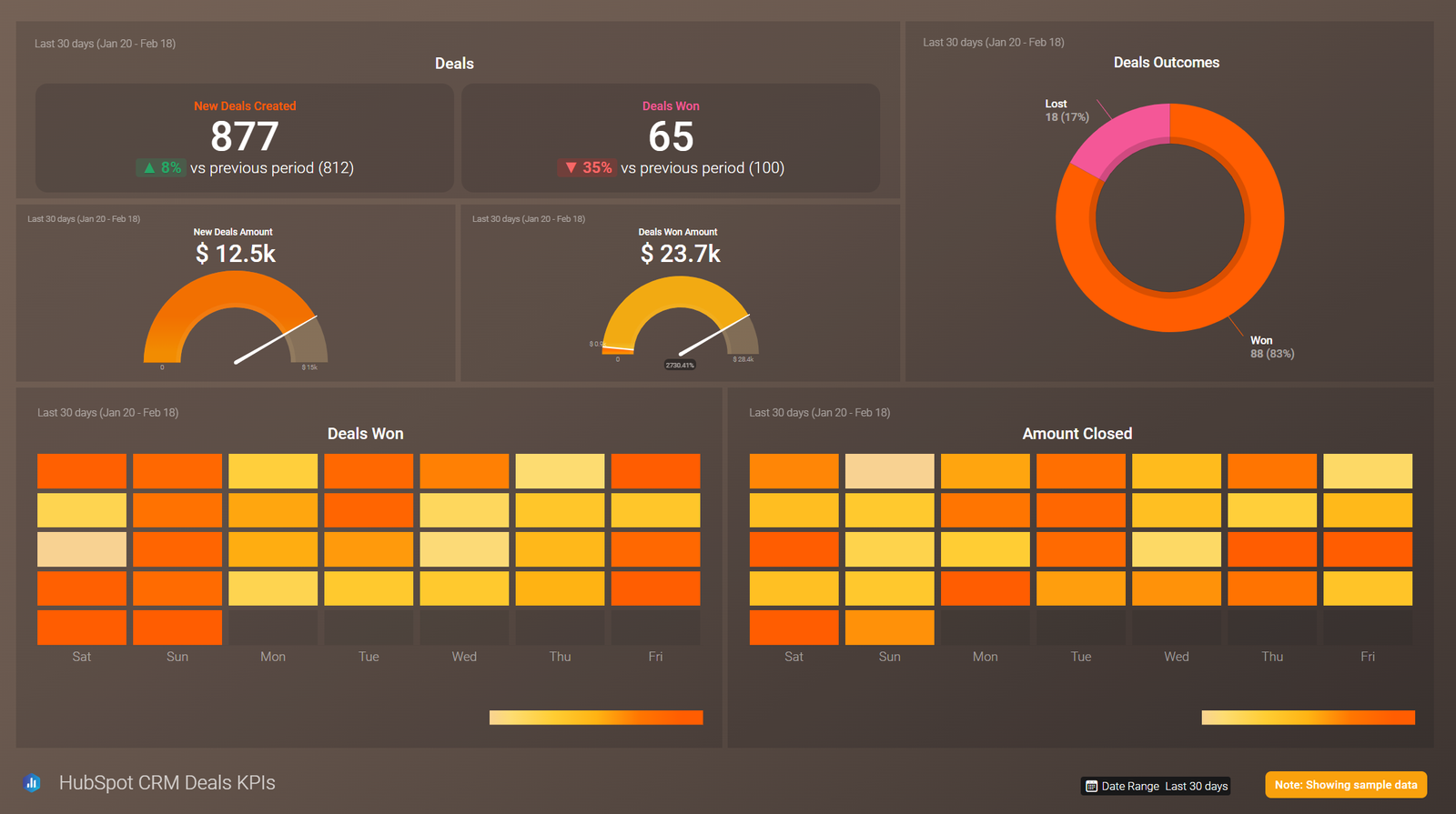This screenshot has height=814, width=1456.
Task: Click the Amount Closed heatmap gradient legend
Action: (x=1308, y=718)
